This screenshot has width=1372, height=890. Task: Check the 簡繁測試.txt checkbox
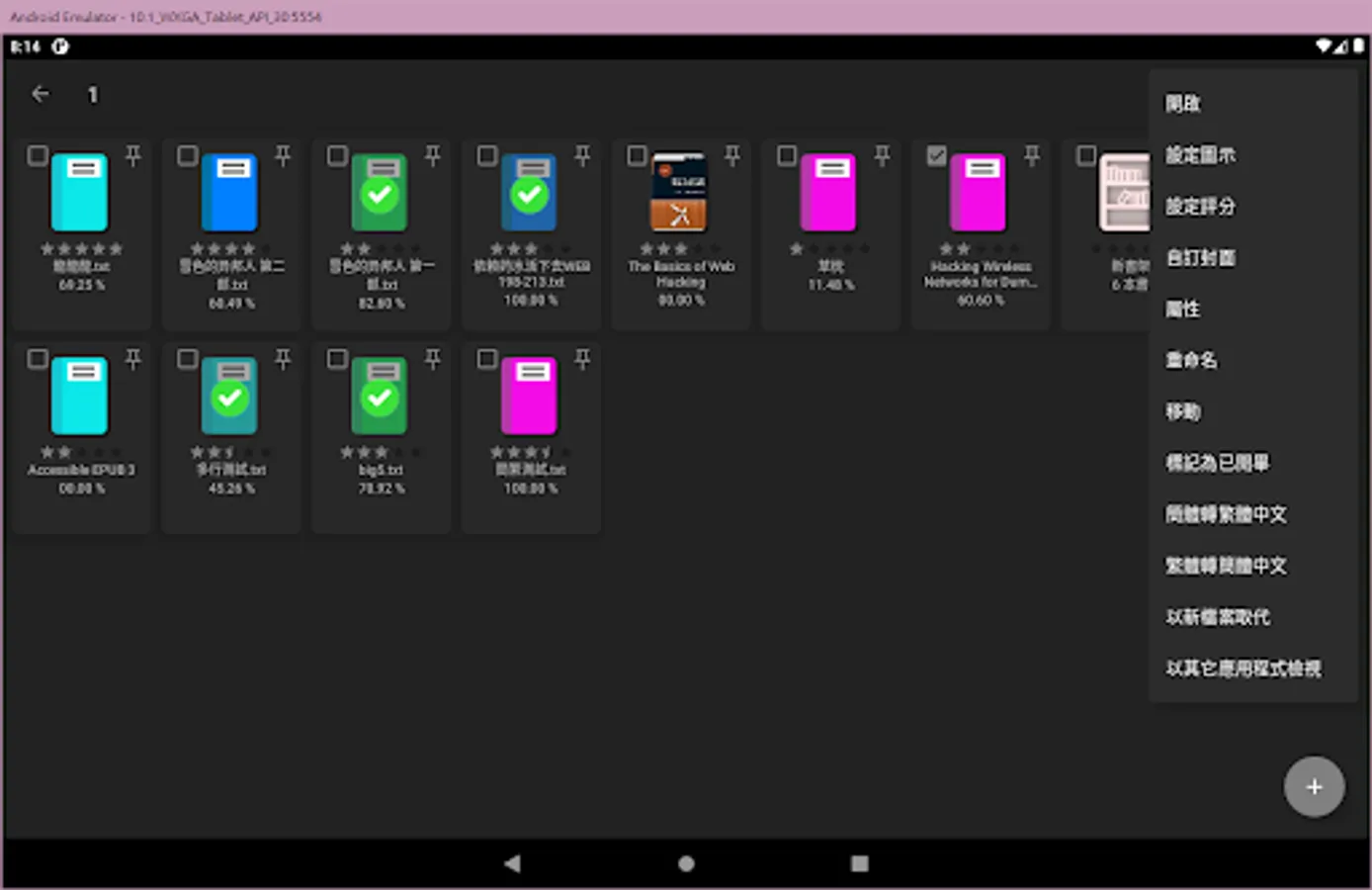tap(486, 359)
